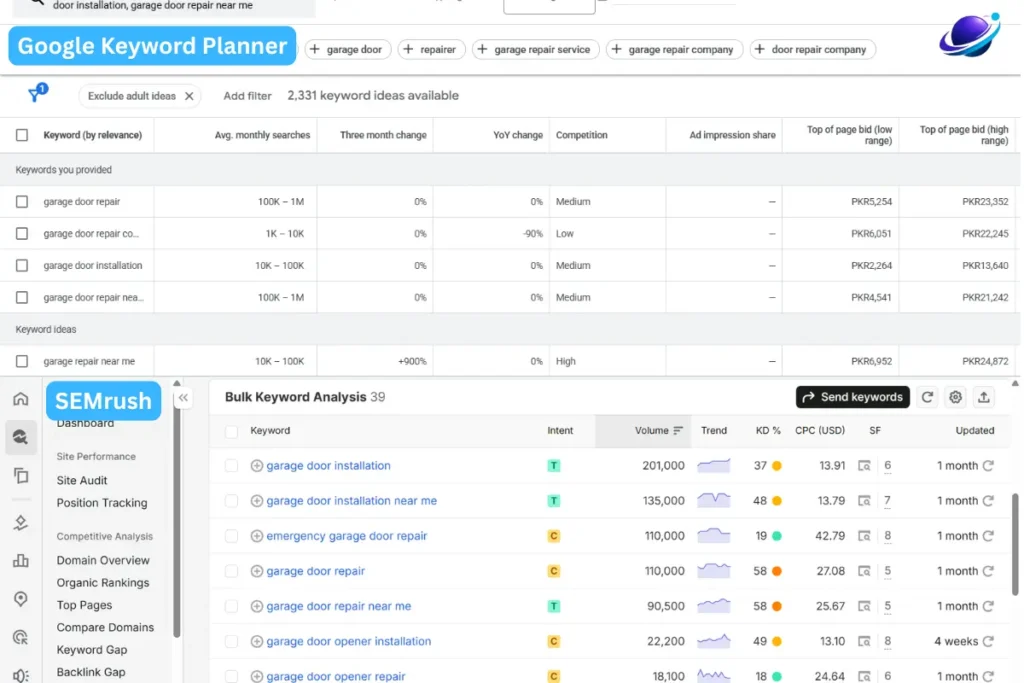Viewport: 1024px width, 683px height.
Task: Open the location pin icon in SEMrush sidebar
Action: [21, 599]
